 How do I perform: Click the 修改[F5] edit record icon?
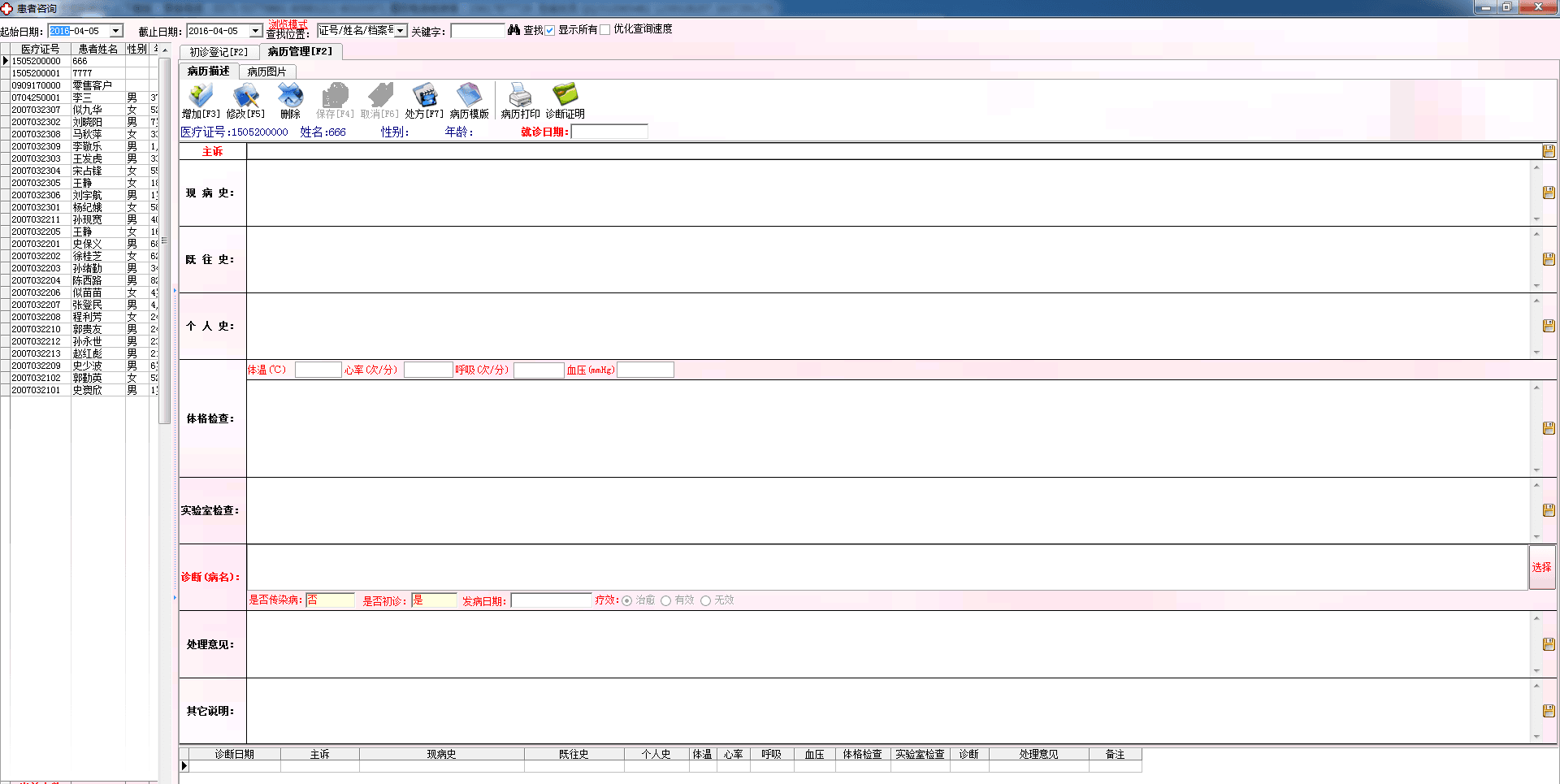(x=245, y=96)
